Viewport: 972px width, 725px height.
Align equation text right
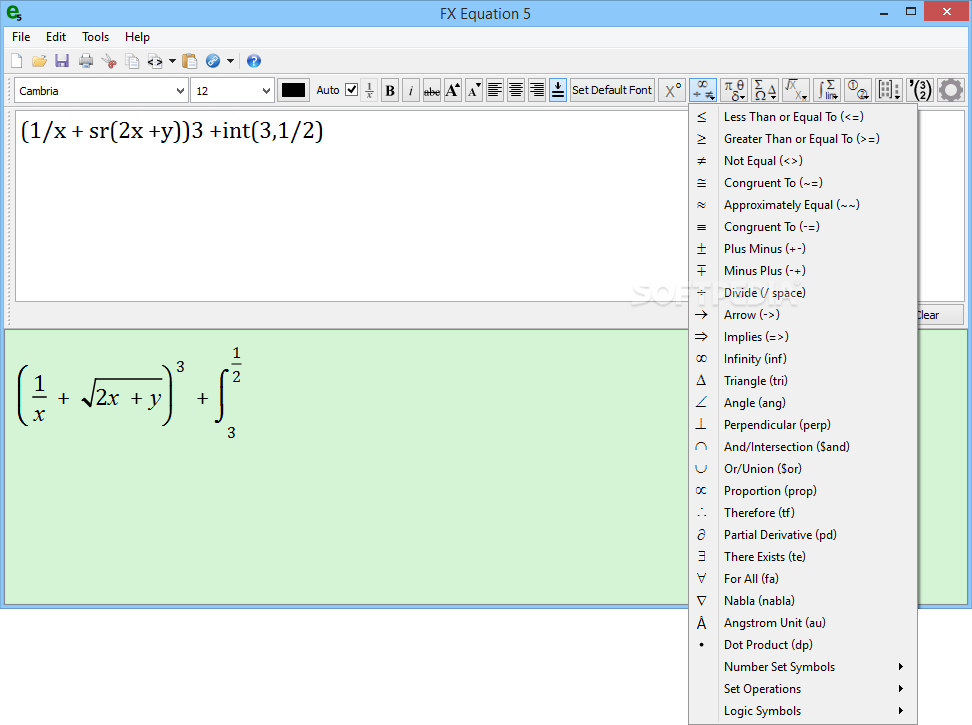(537, 90)
